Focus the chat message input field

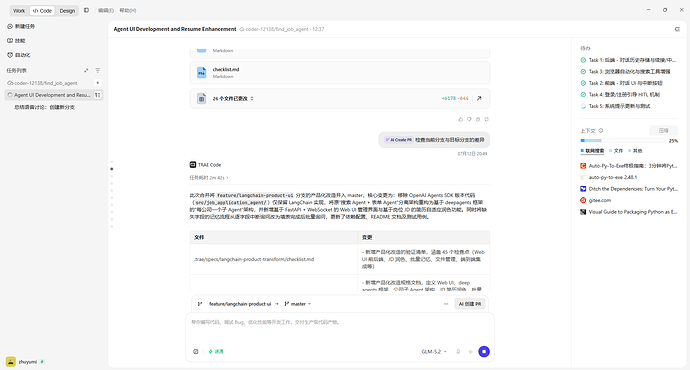[340, 328]
